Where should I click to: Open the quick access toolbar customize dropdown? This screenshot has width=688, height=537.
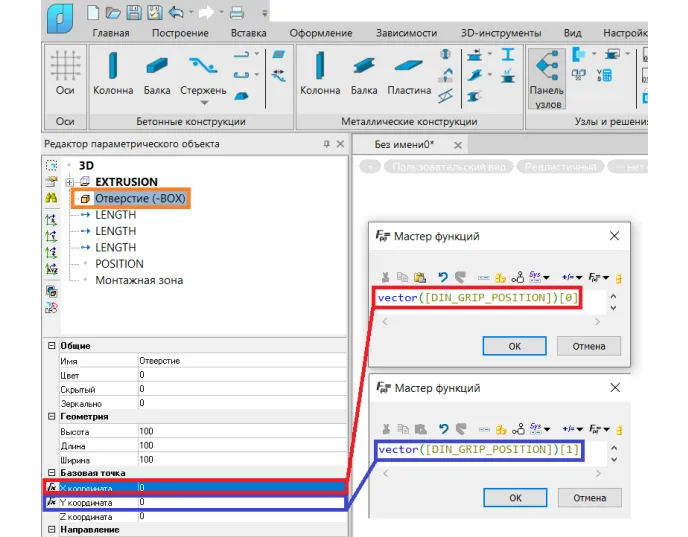(265, 13)
